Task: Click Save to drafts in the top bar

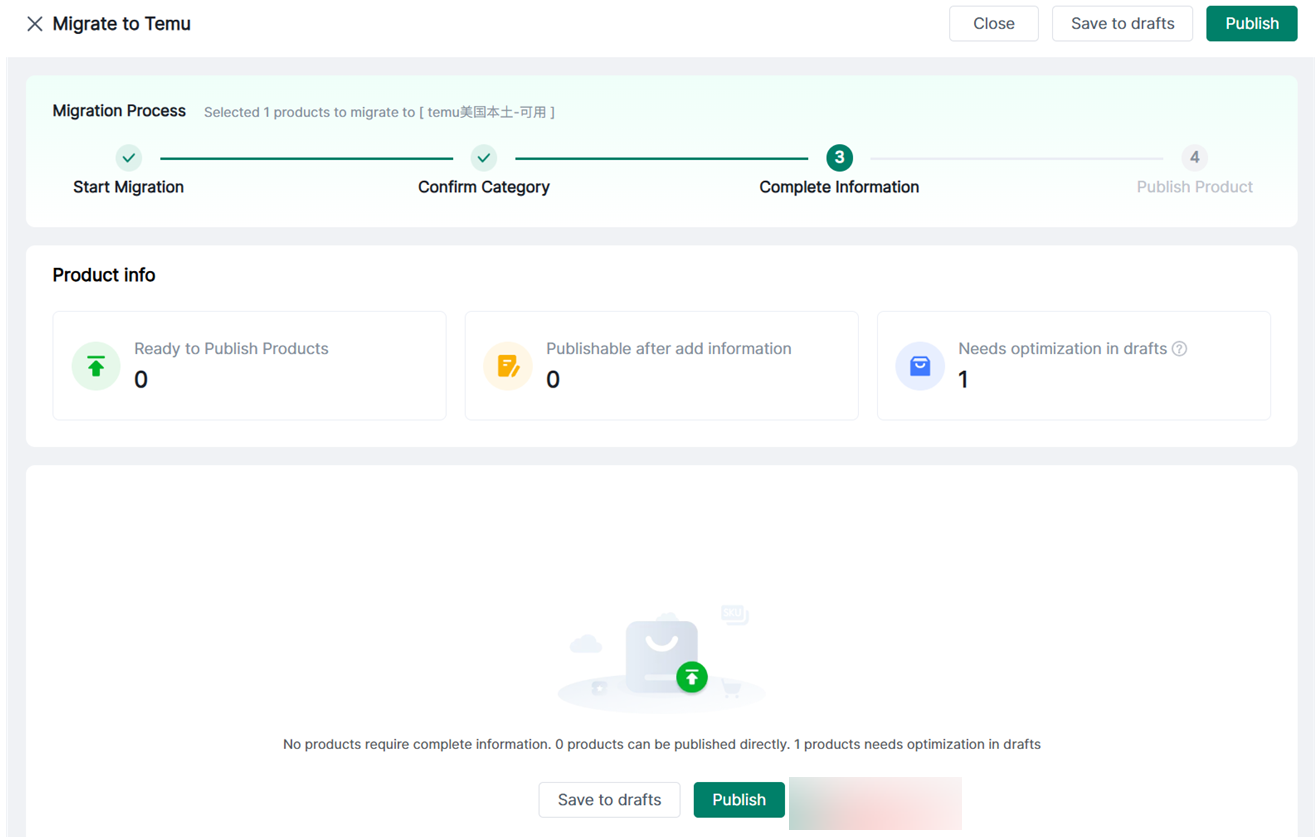Action: [x=1122, y=24]
